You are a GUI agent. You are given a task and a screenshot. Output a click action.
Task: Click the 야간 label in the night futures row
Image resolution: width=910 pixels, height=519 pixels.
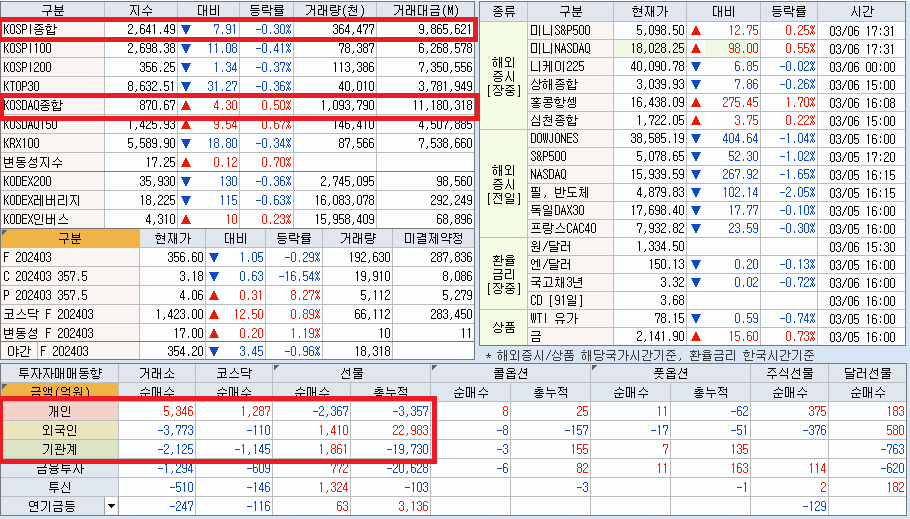click(x=19, y=351)
